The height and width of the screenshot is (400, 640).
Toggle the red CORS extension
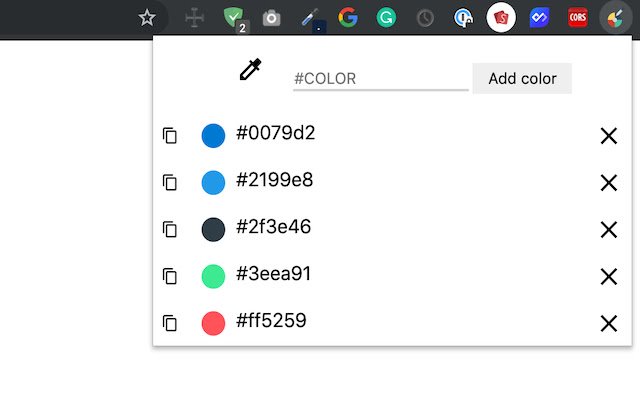click(x=578, y=18)
